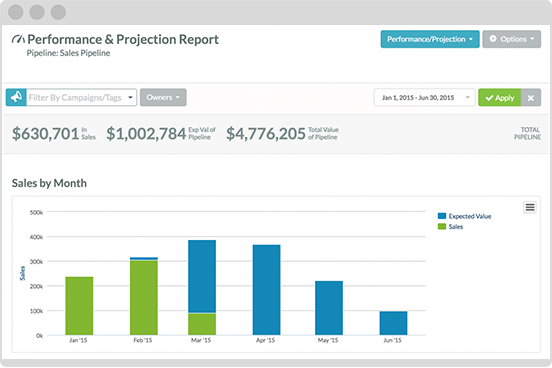Clear the date filter with X button

pos(531,98)
